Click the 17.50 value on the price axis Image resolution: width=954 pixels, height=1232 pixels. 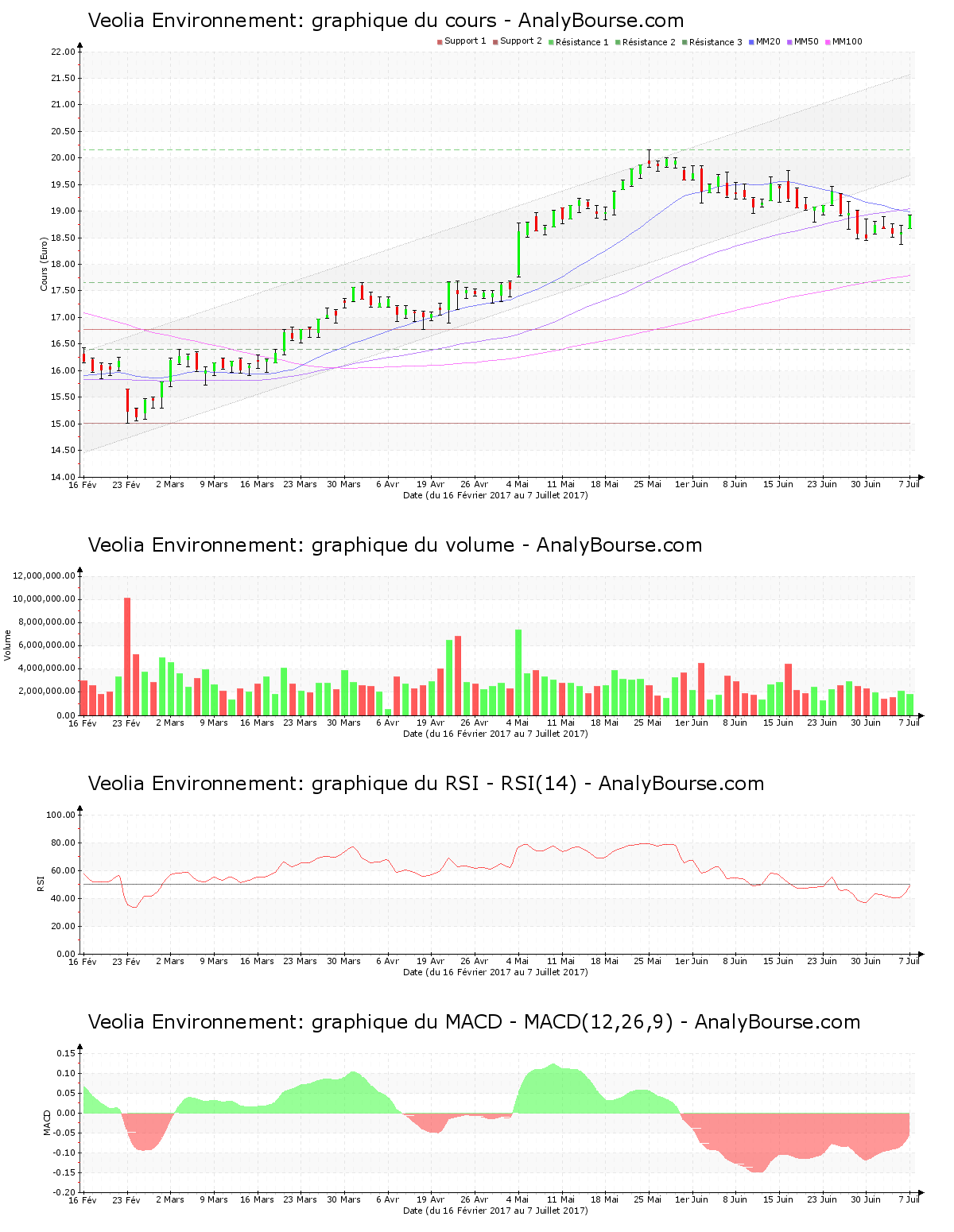(63, 291)
